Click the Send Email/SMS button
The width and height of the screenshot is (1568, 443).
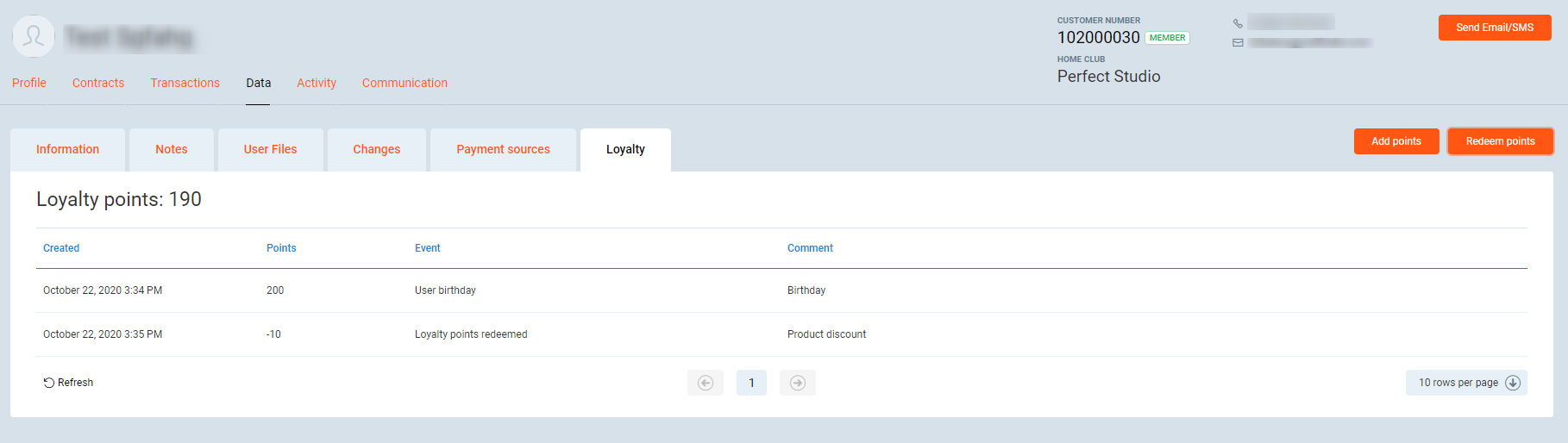pos(1494,28)
